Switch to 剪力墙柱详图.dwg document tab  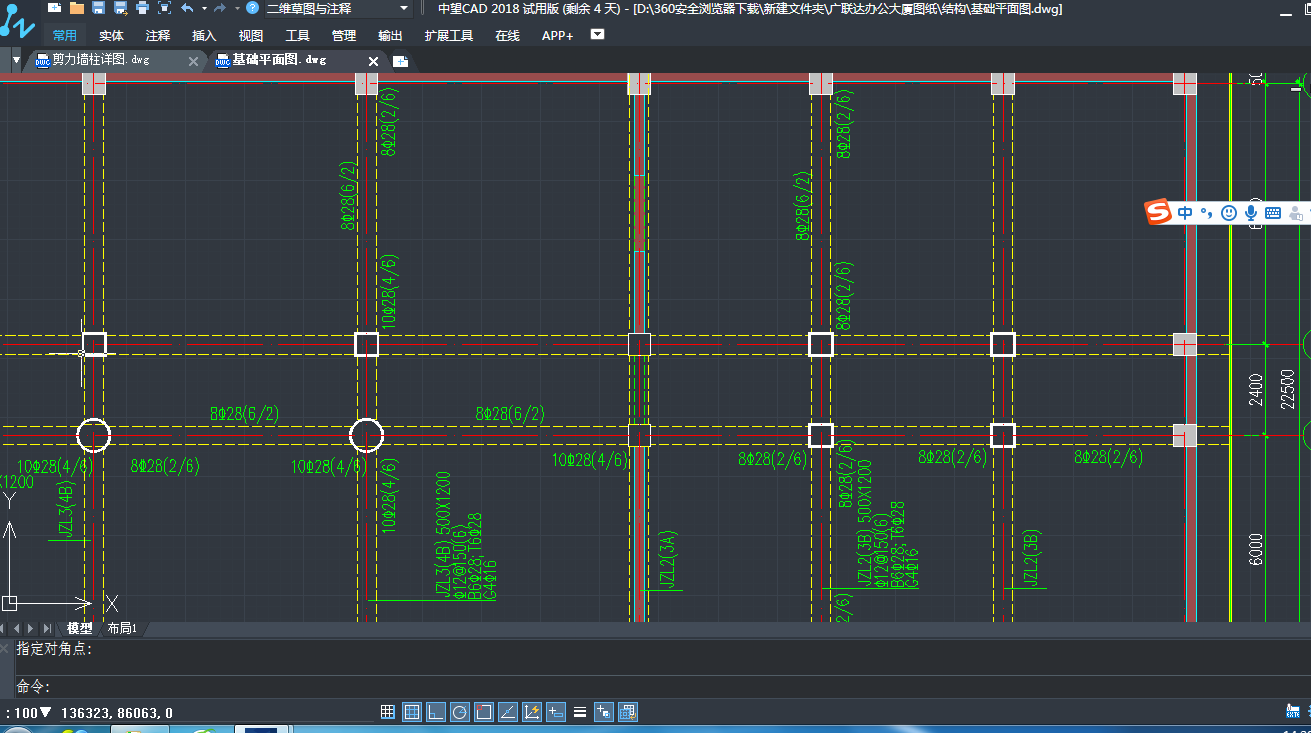[100, 60]
